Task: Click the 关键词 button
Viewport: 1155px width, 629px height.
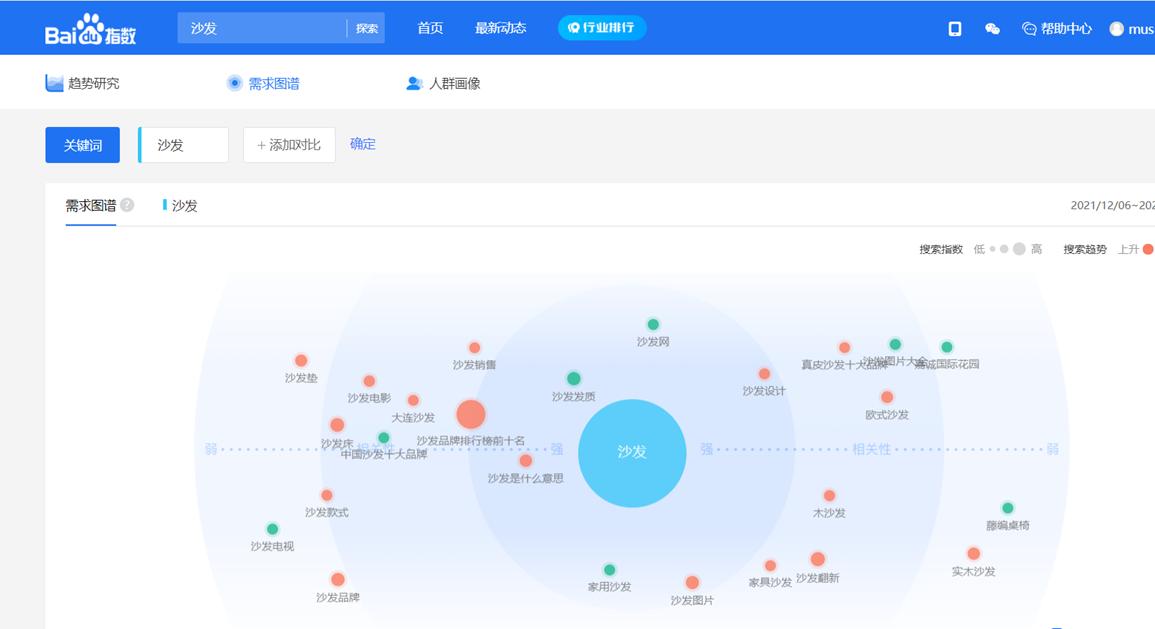Action: (x=82, y=145)
